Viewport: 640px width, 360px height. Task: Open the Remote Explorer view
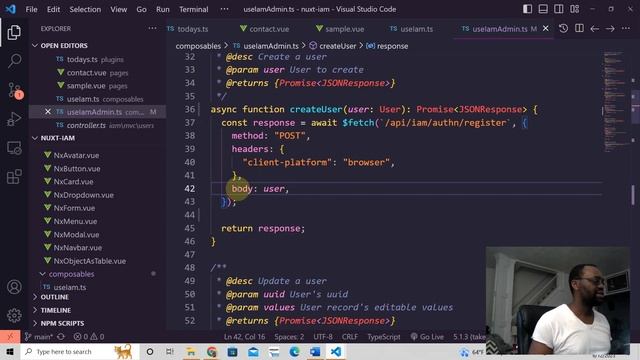(14, 148)
